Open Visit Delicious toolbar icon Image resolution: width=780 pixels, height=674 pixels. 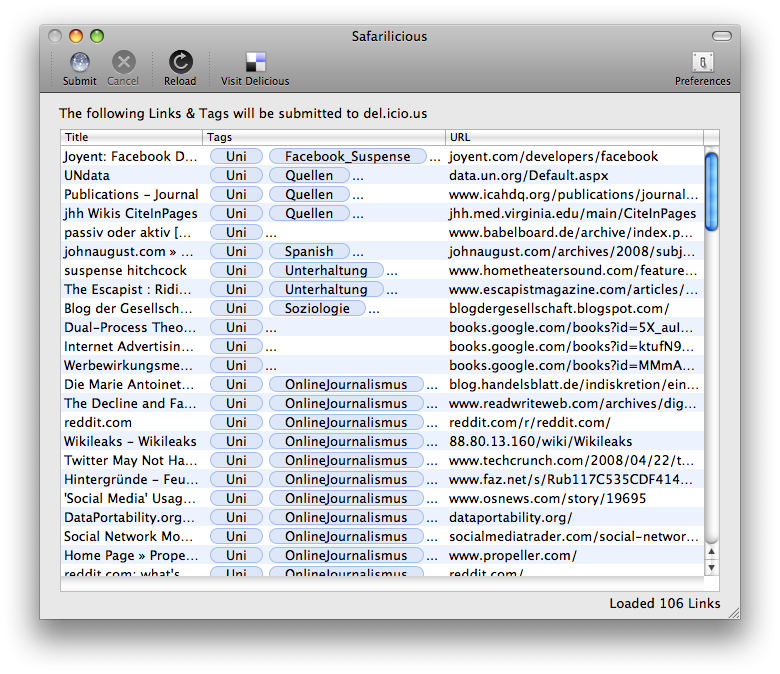click(x=256, y=63)
